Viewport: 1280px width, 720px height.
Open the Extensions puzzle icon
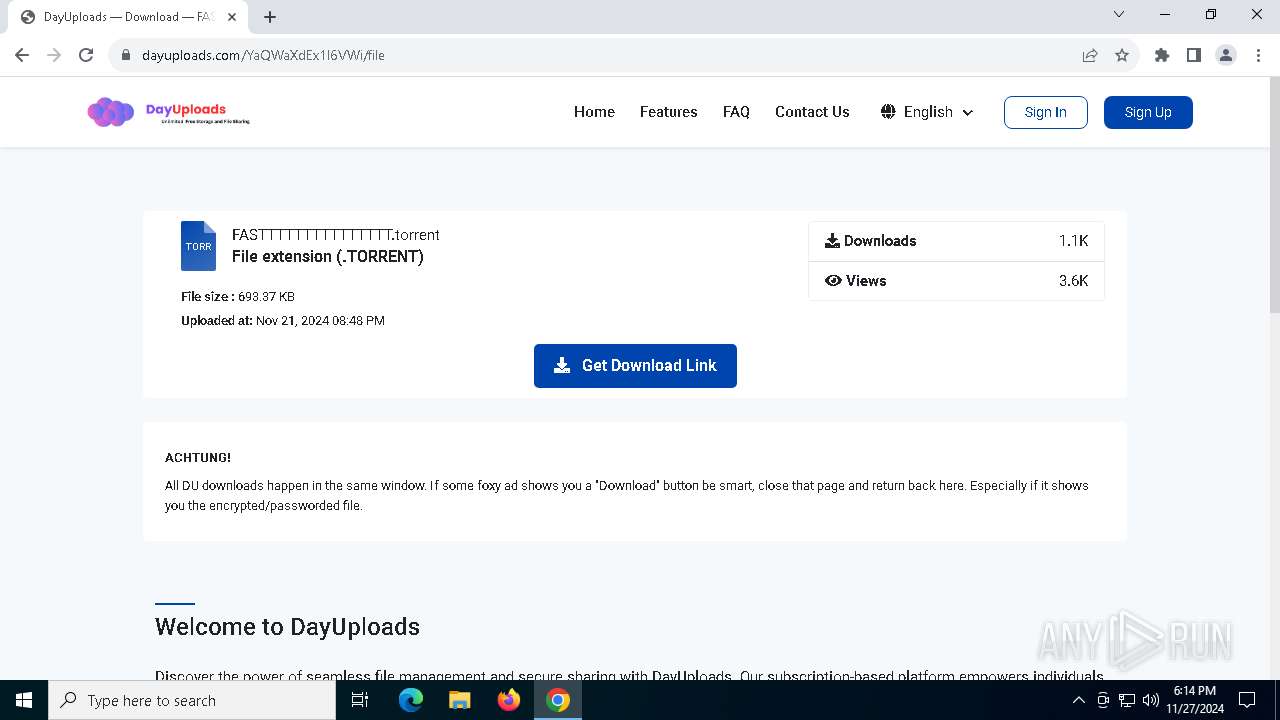[1162, 55]
